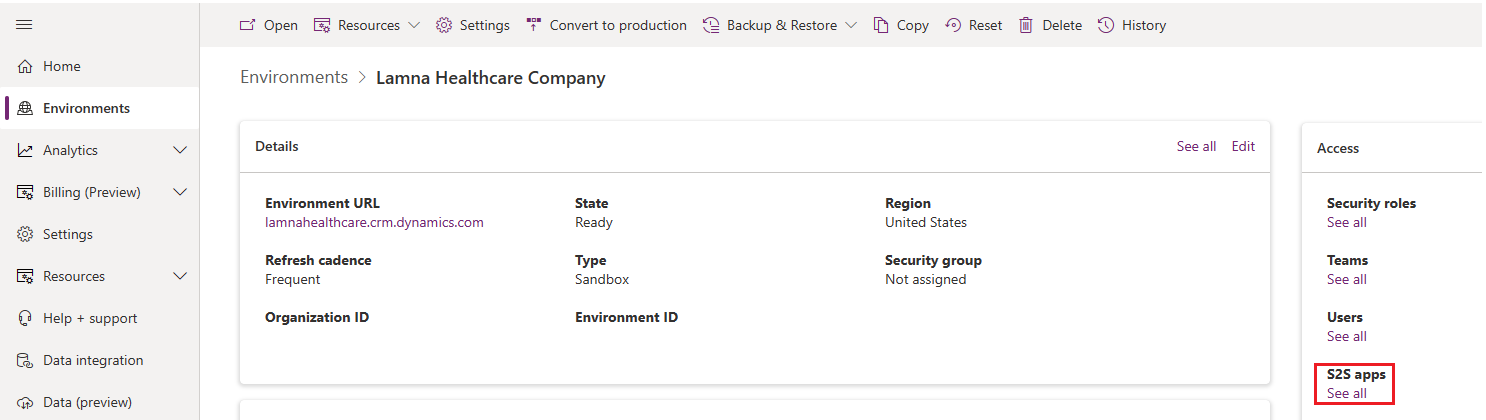The height and width of the screenshot is (420, 1486).
Task: Click the Settings gear icon in toolbar
Action: click(444, 25)
